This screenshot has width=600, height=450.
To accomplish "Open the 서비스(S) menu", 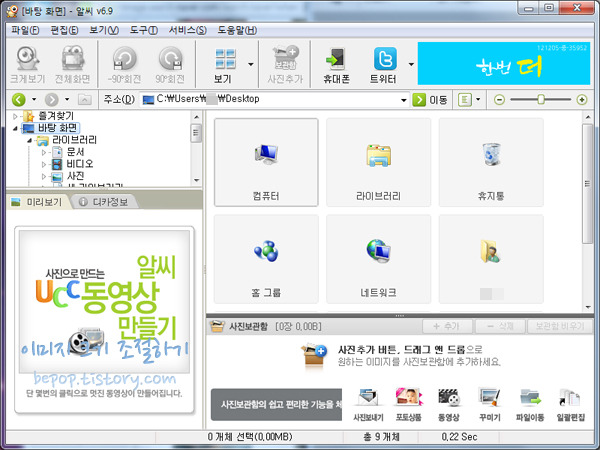I will [x=188, y=30].
